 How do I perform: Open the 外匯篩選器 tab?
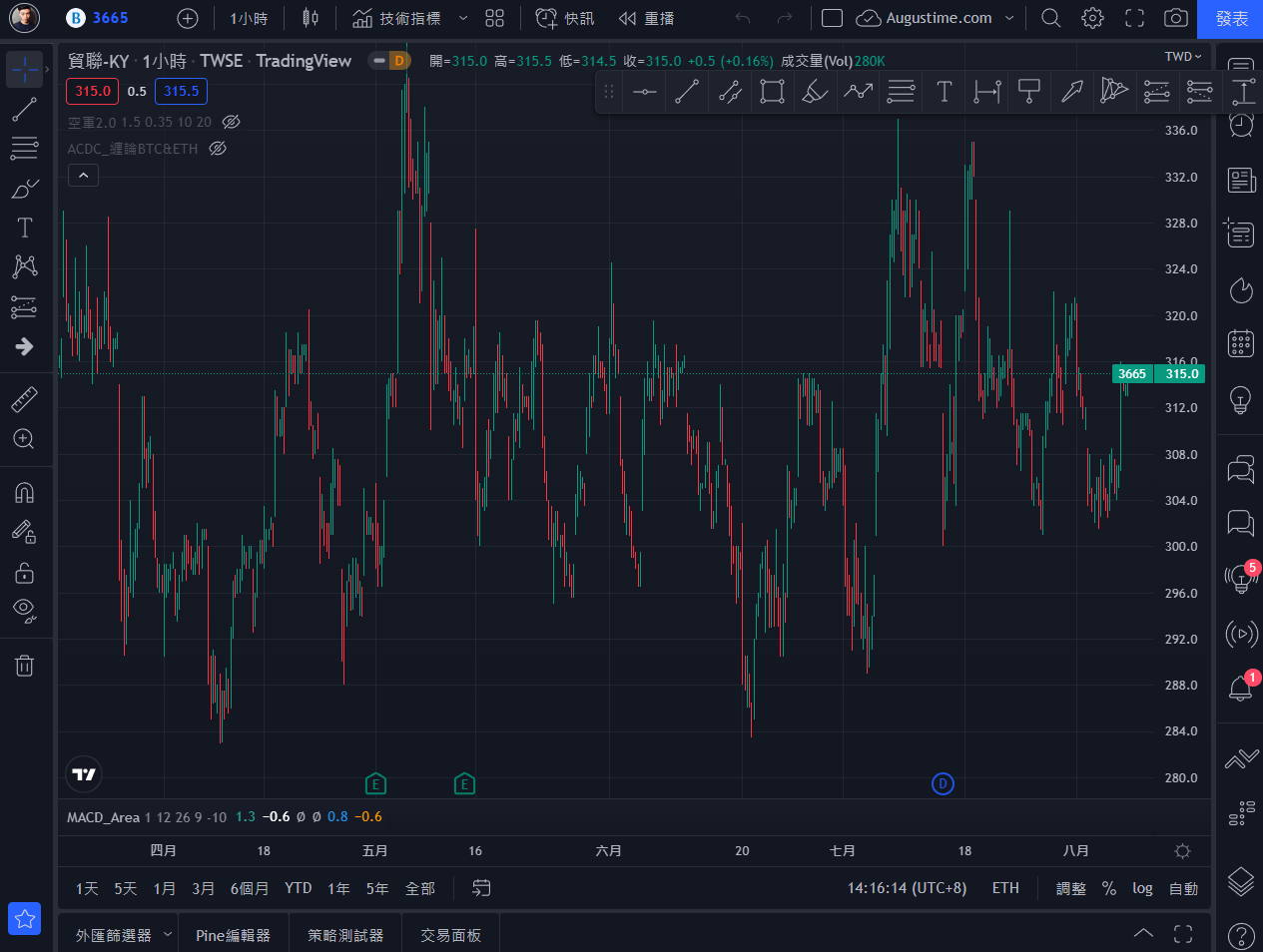point(114,935)
